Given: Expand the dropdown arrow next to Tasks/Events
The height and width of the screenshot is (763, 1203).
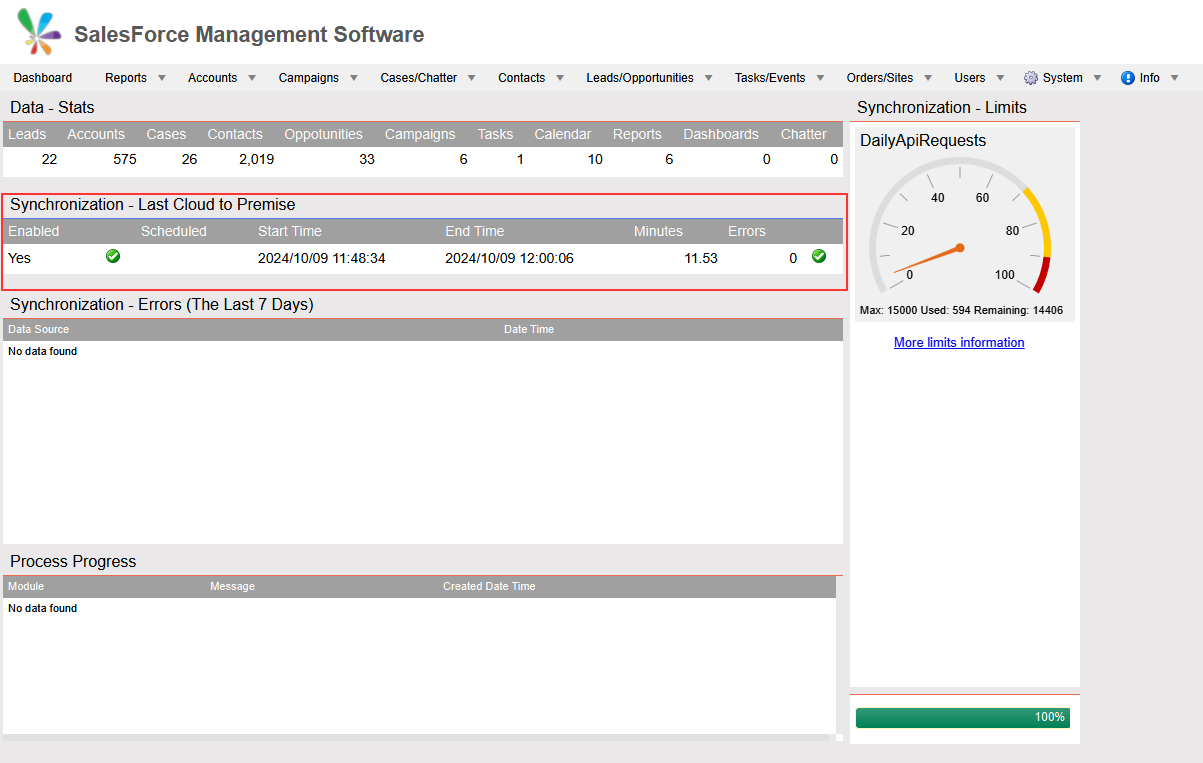Looking at the screenshot, I should [x=821, y=78].
